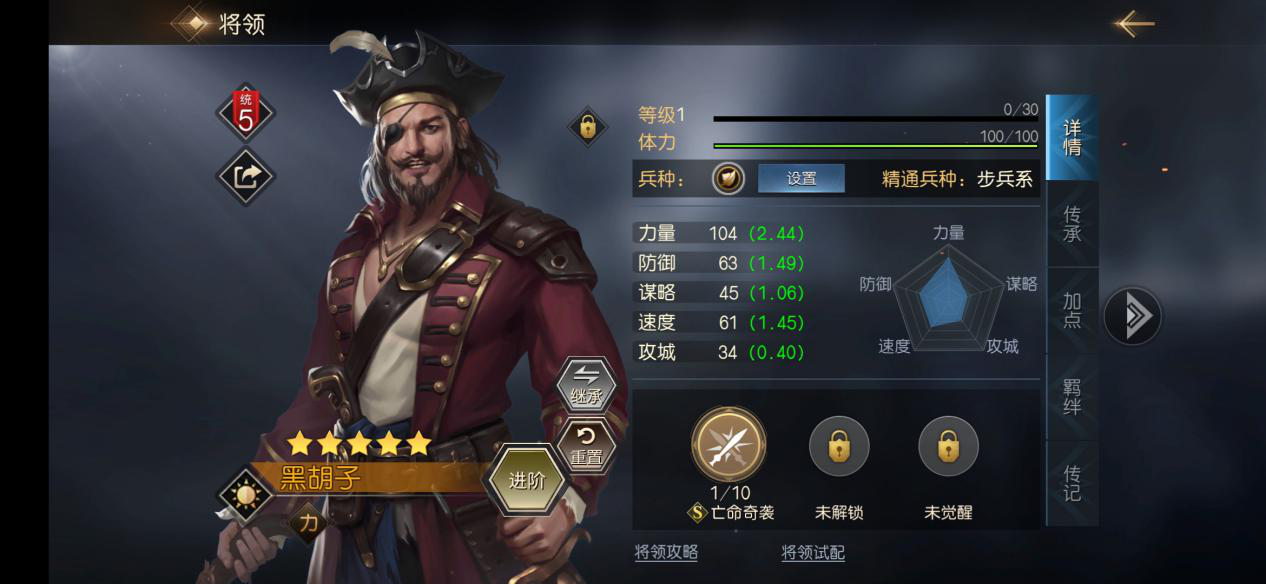
Task: Open the share icon under command badge
Action: click(246, 177)
